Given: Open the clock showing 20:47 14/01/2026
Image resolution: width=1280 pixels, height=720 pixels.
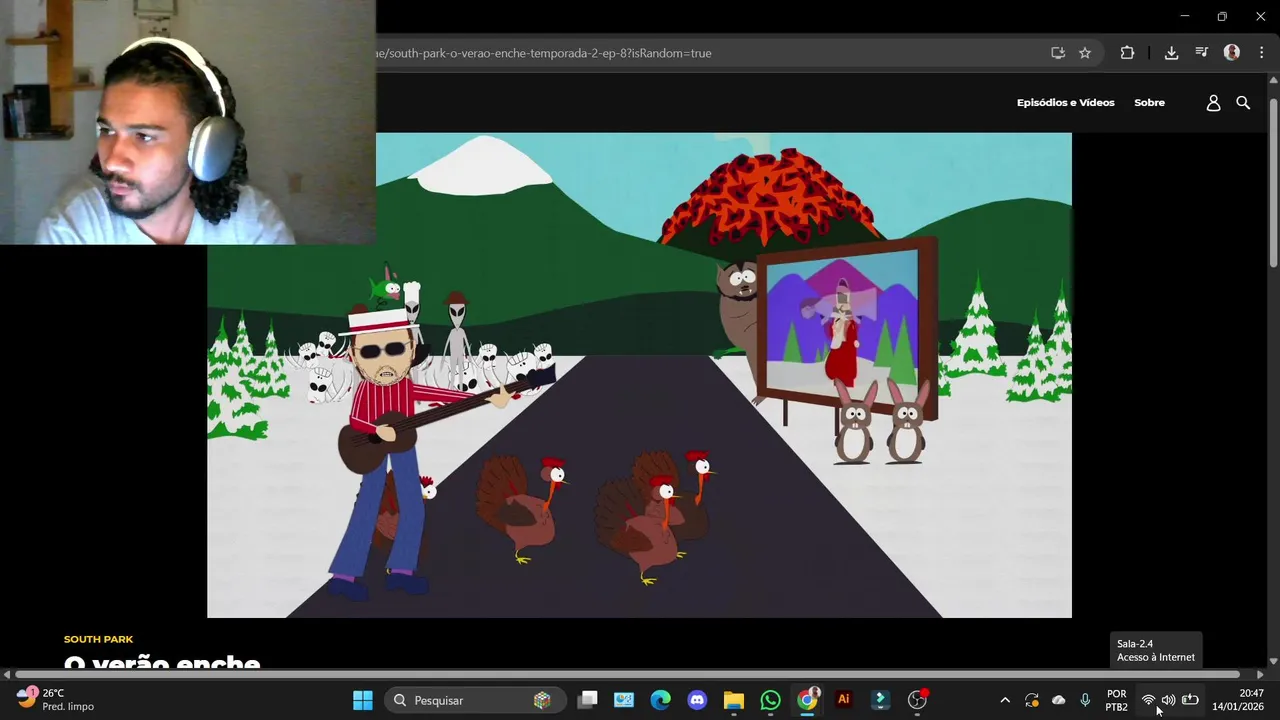Looking at the screenshot, I should point(1238,700).
